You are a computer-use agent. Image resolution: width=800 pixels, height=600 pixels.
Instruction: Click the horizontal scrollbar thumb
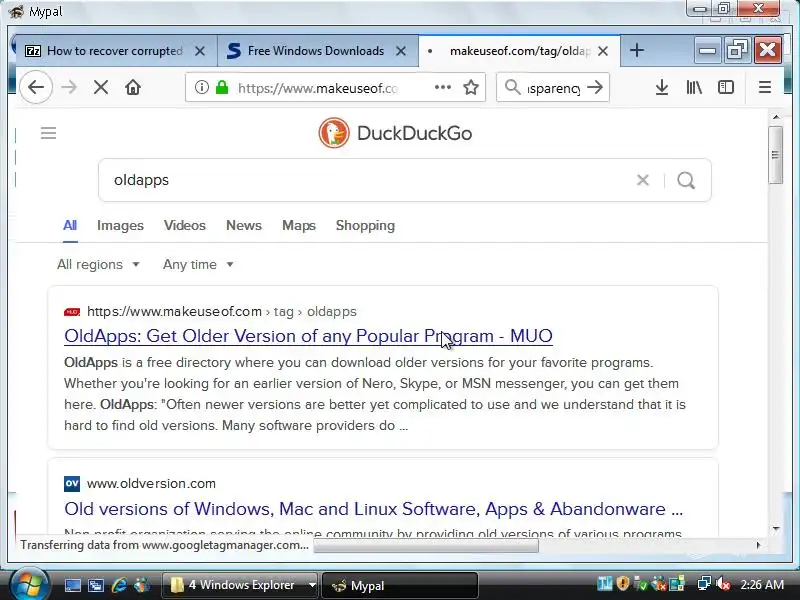pyautogui.click(x=426, y=546)
